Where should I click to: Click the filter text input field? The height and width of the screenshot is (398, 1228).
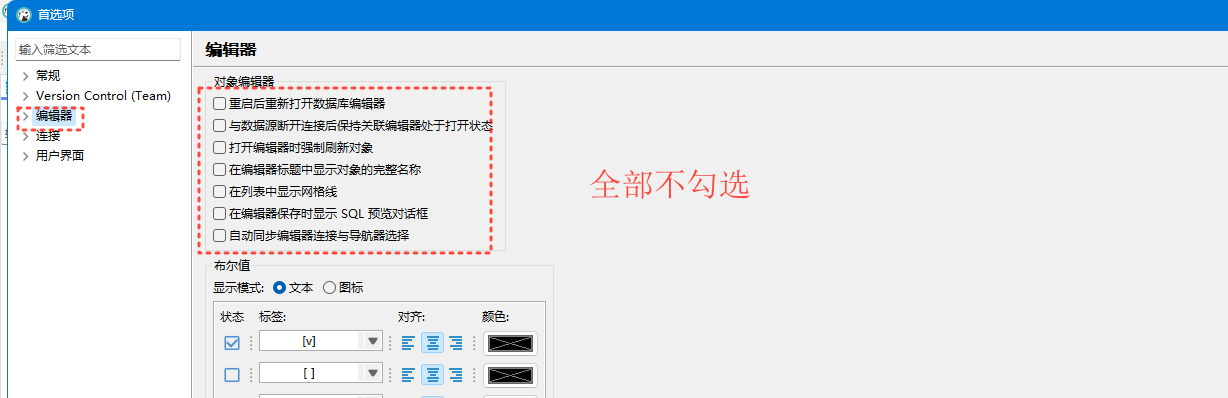coord(98,49)
